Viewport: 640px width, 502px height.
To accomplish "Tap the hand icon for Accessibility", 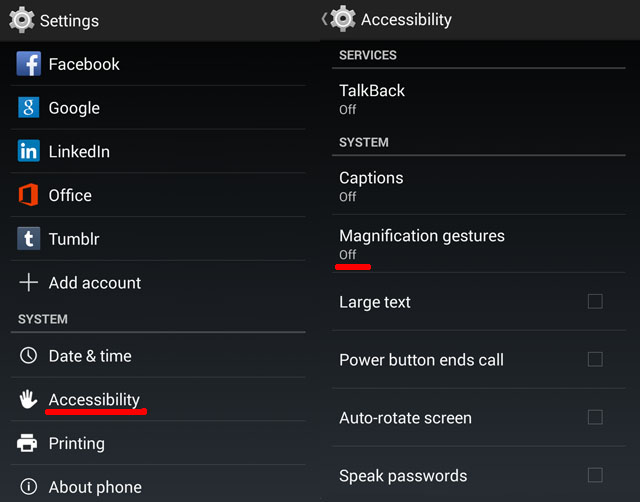I will pyautogui.click(x=28, y=399).
